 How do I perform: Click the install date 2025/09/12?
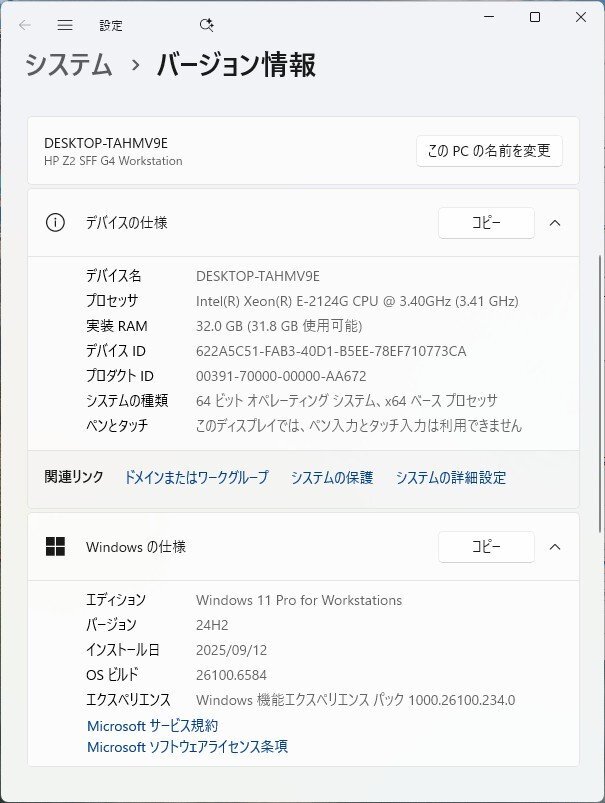click(232, 650)
